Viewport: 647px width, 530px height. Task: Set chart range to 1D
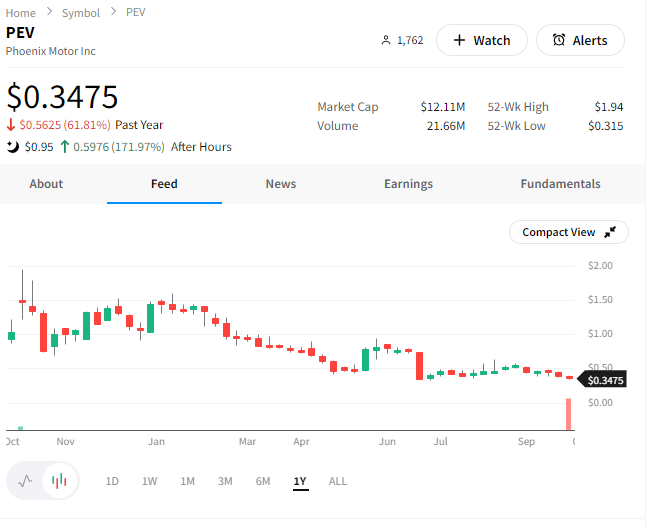tap(112, 481)
